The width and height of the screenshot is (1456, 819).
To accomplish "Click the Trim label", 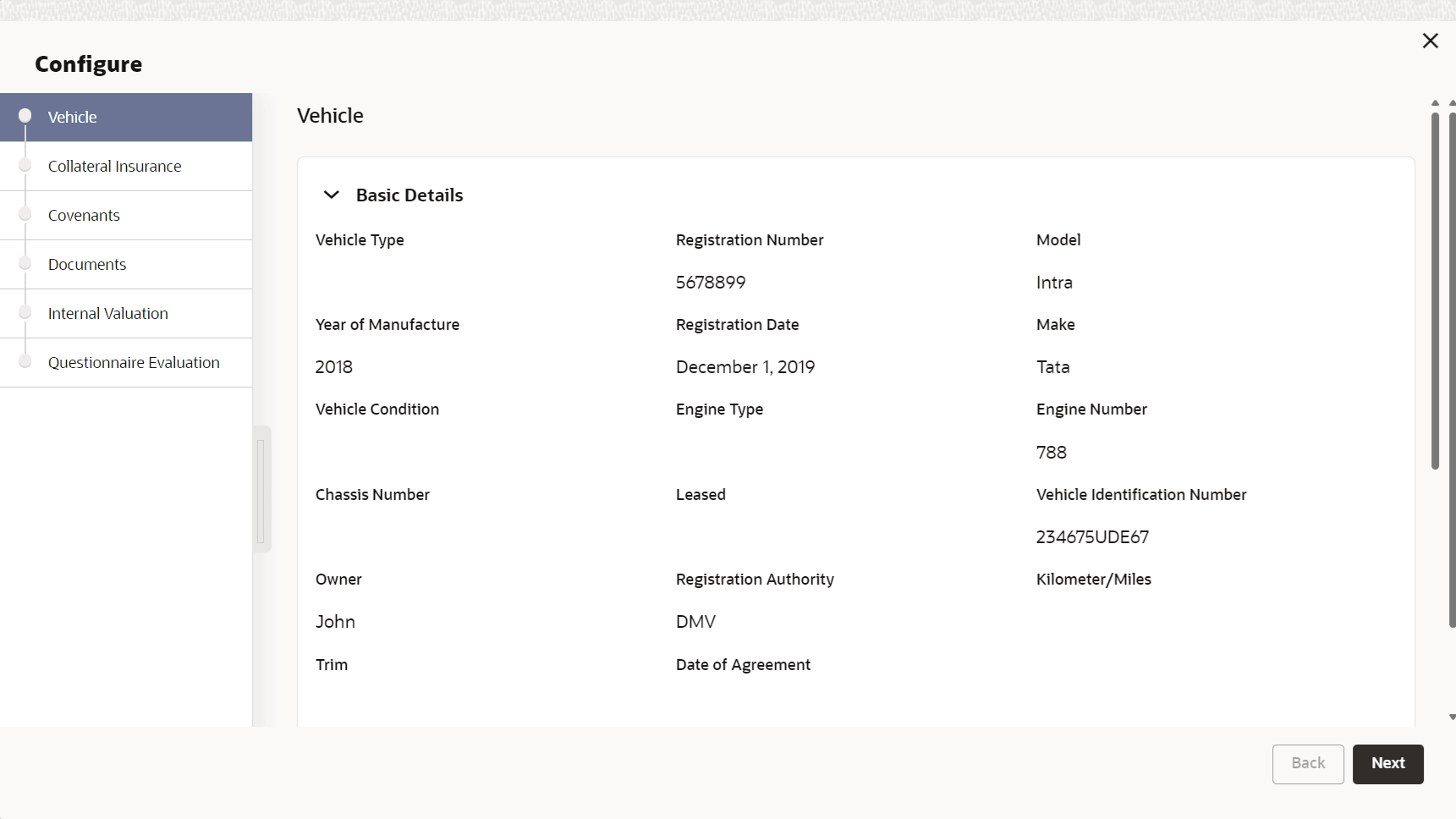I will [x=332, y=665].
